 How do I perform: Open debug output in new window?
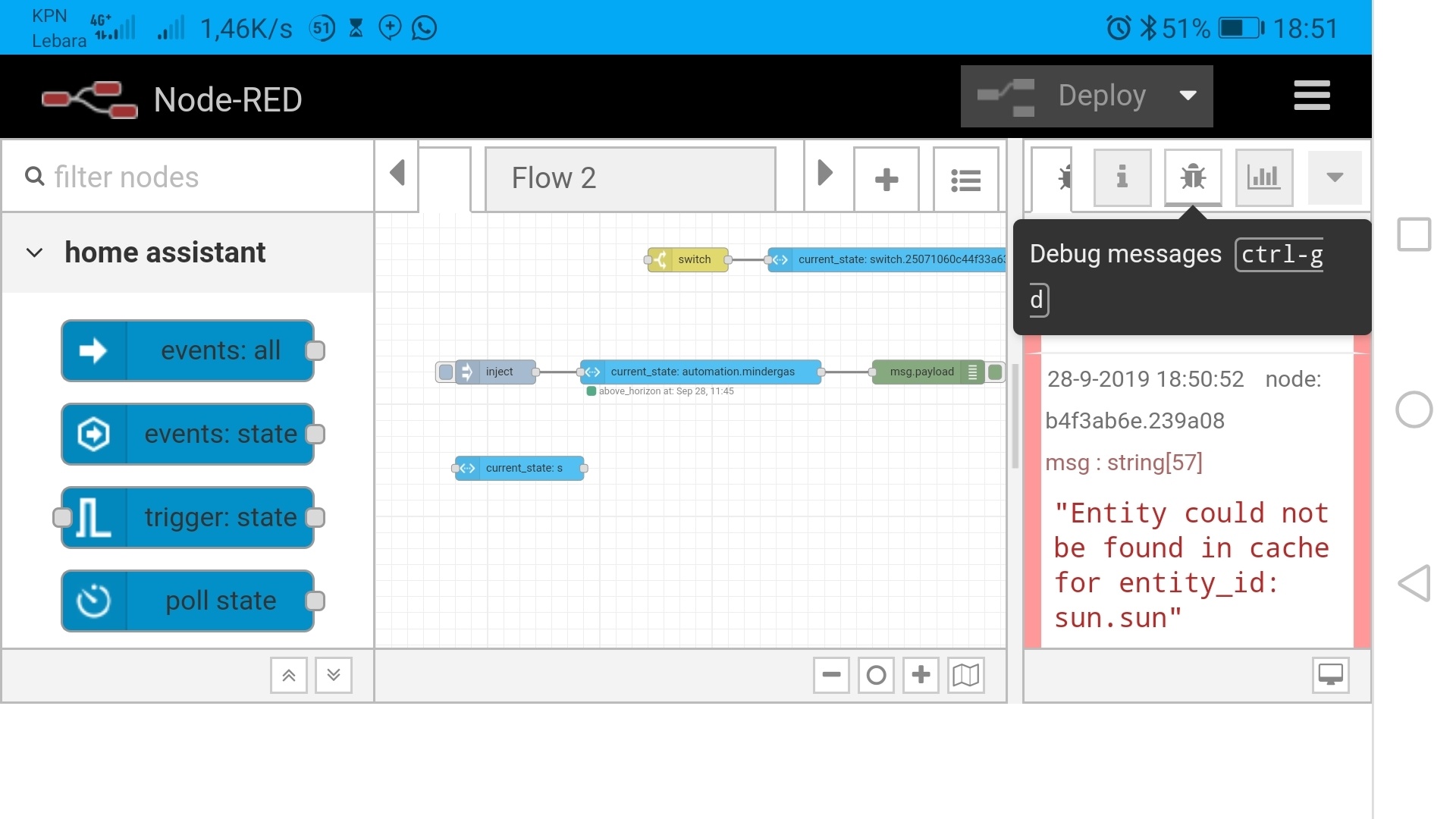click(x=1330, y=675)
